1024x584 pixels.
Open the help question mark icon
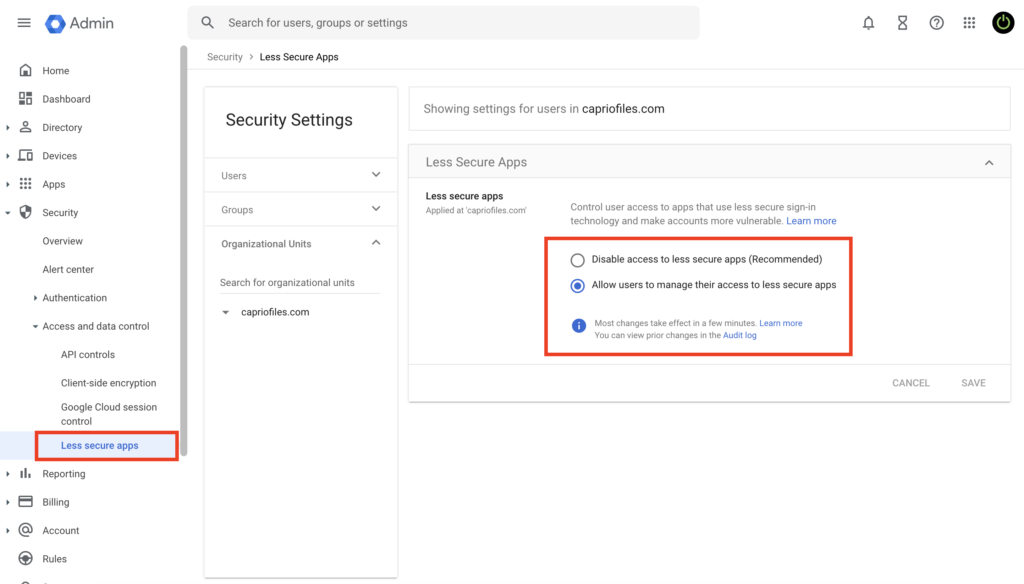pos(936,23)
